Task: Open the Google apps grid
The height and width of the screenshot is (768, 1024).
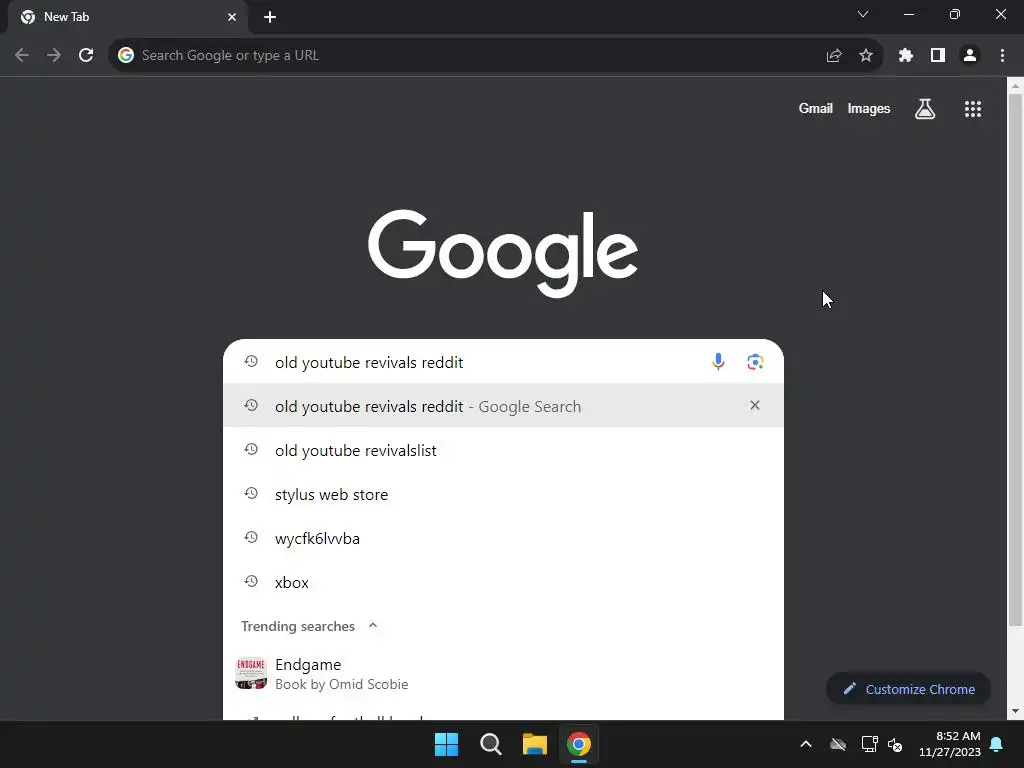Action: (x=973, y=109)
